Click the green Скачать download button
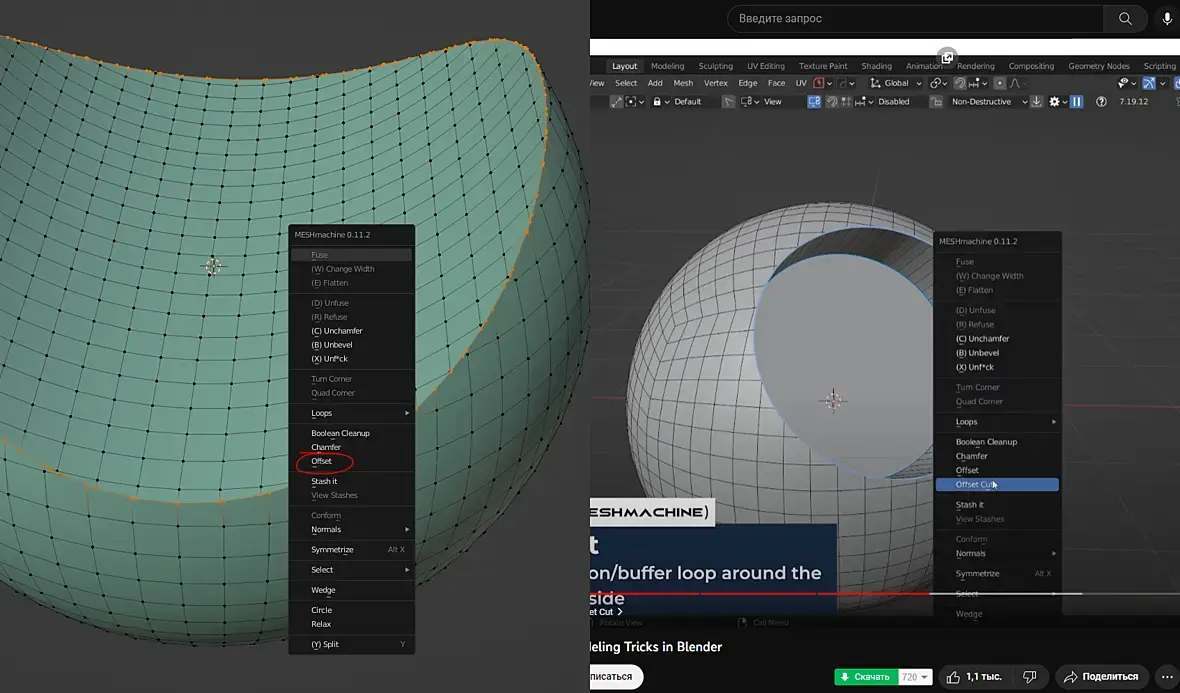Screen dimensions: 1180x693 coord(865,677)
